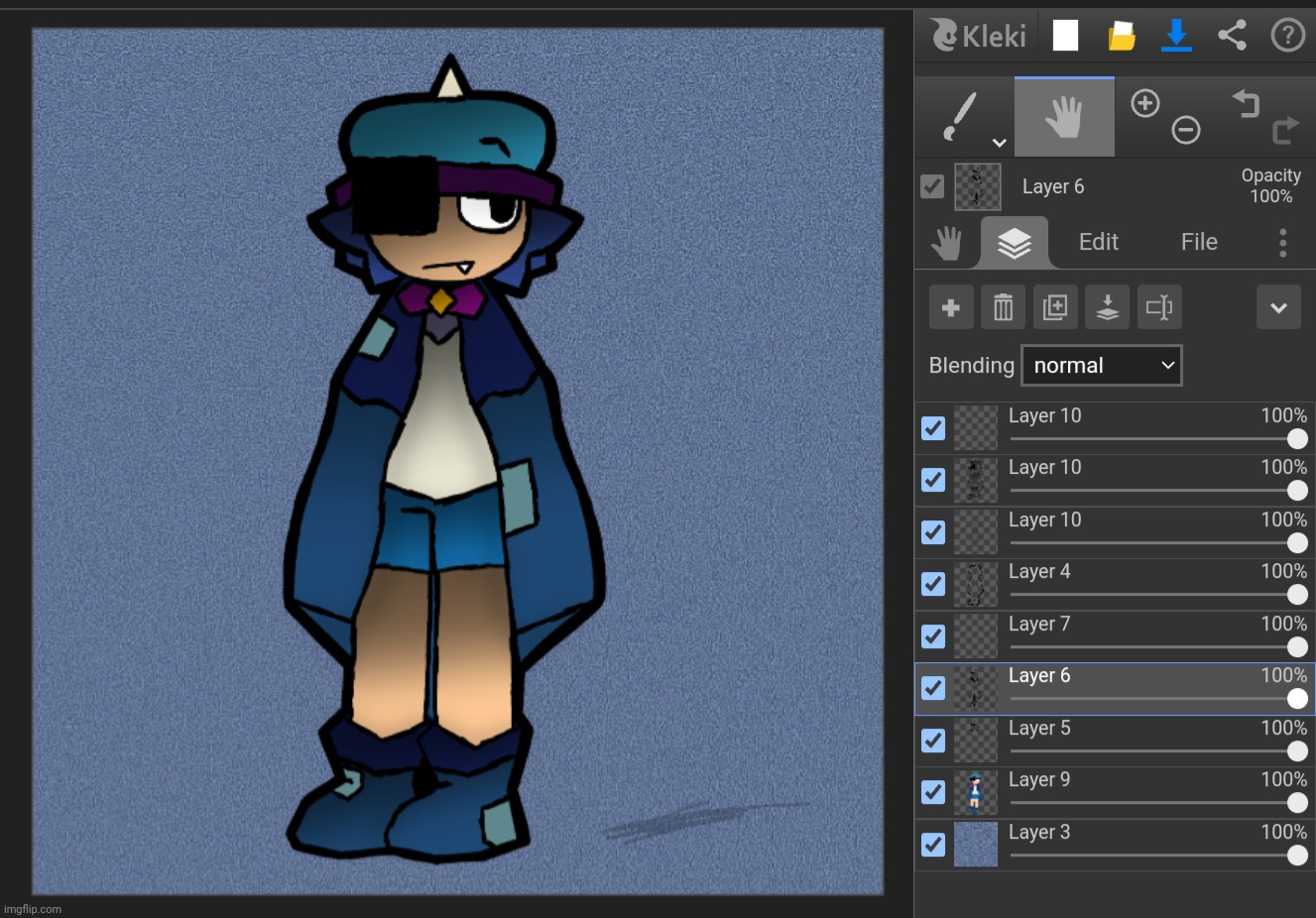
Task: Add a new layer with plus icon
Action: (951, 307)
